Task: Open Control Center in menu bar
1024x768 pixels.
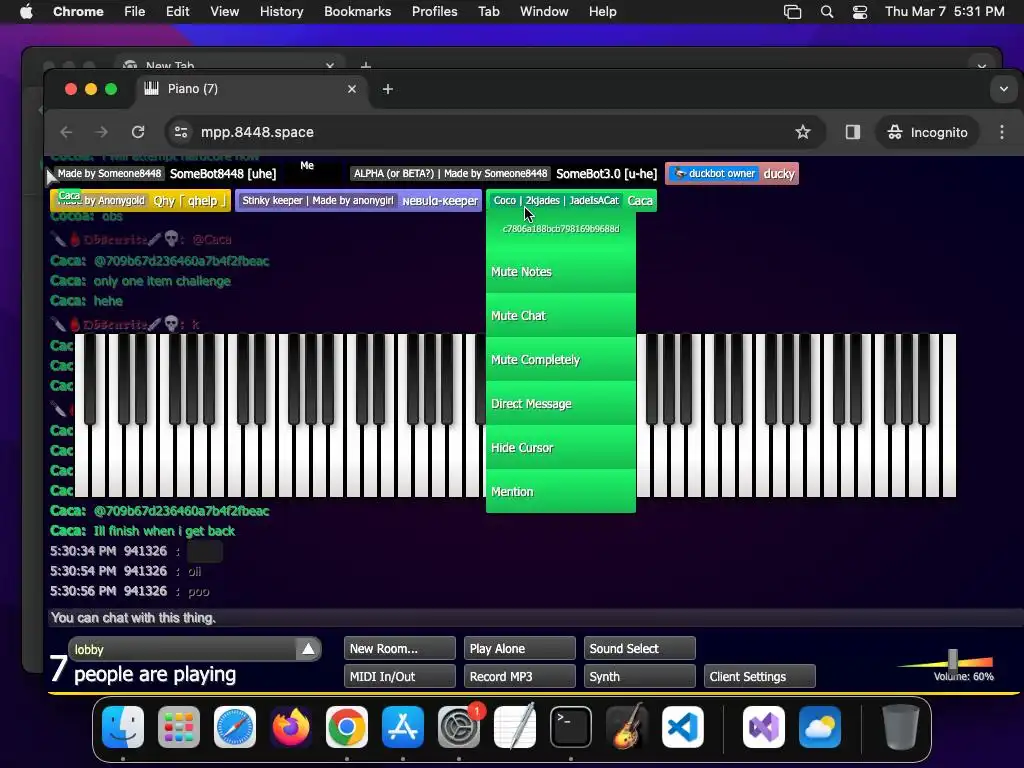Action: click(860, 12)
